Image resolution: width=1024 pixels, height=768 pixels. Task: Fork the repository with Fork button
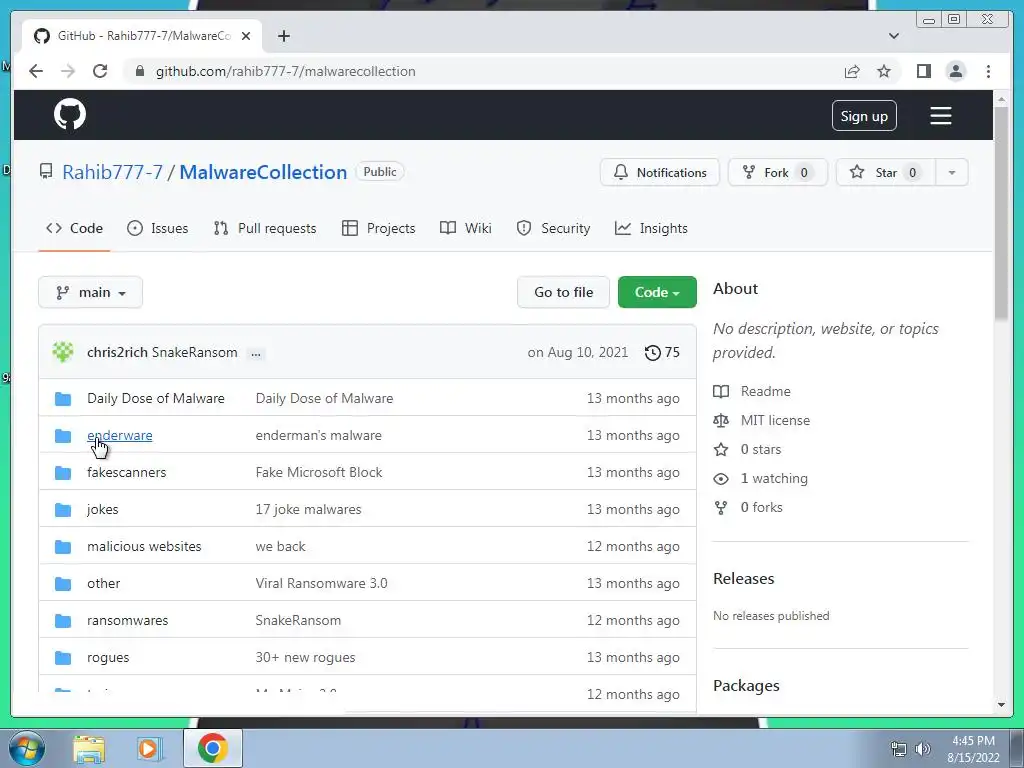click(778, 172)
